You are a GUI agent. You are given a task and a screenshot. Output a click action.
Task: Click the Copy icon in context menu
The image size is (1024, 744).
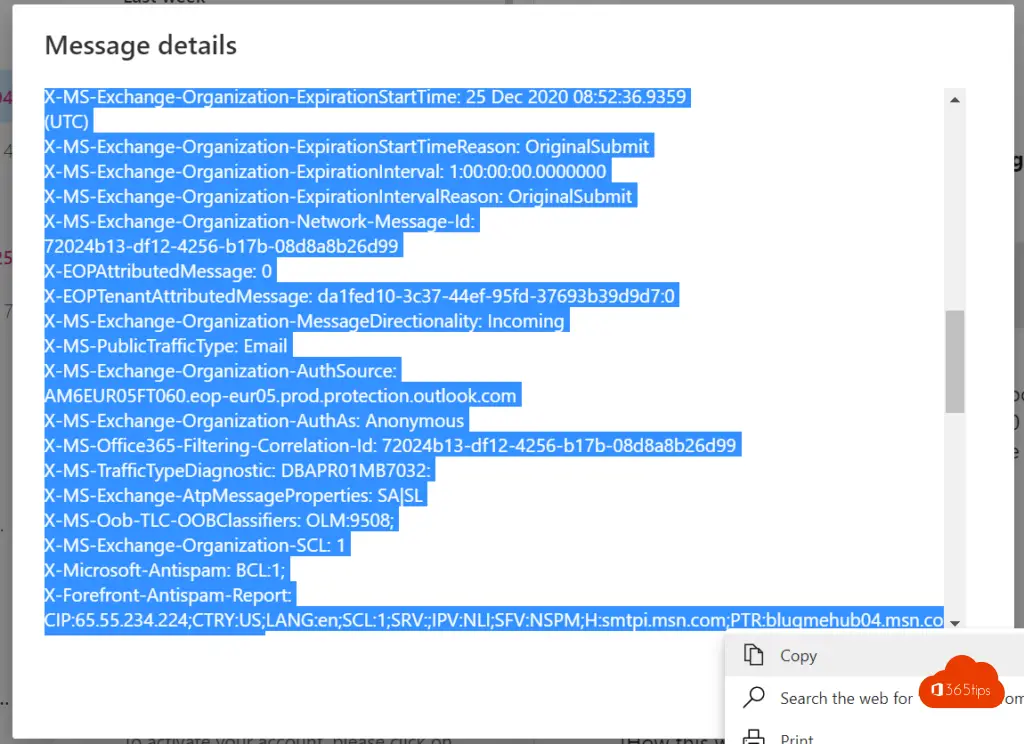click(x=754, y=655)
